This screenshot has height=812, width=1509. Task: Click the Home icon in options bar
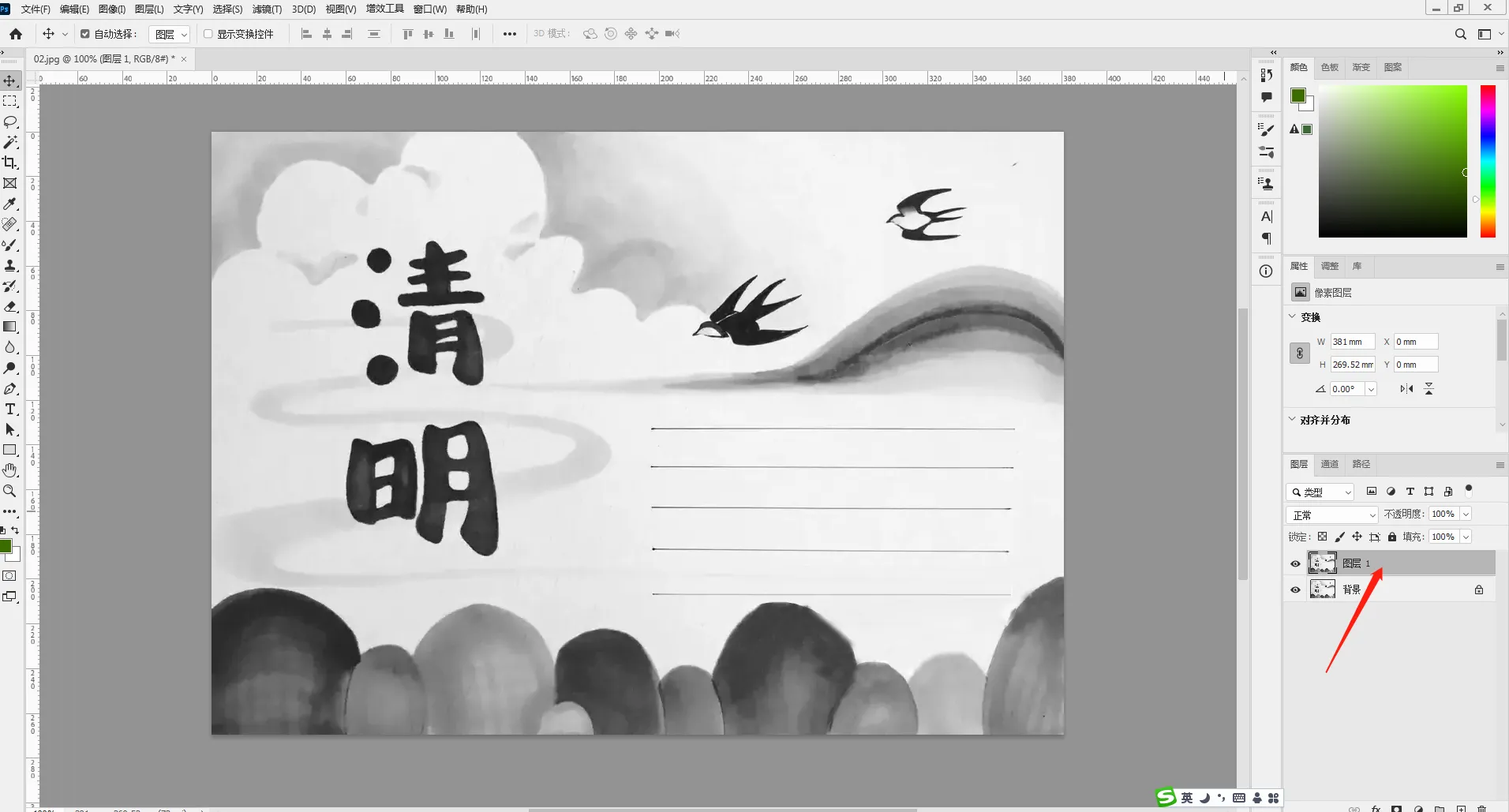coord(16,34)
